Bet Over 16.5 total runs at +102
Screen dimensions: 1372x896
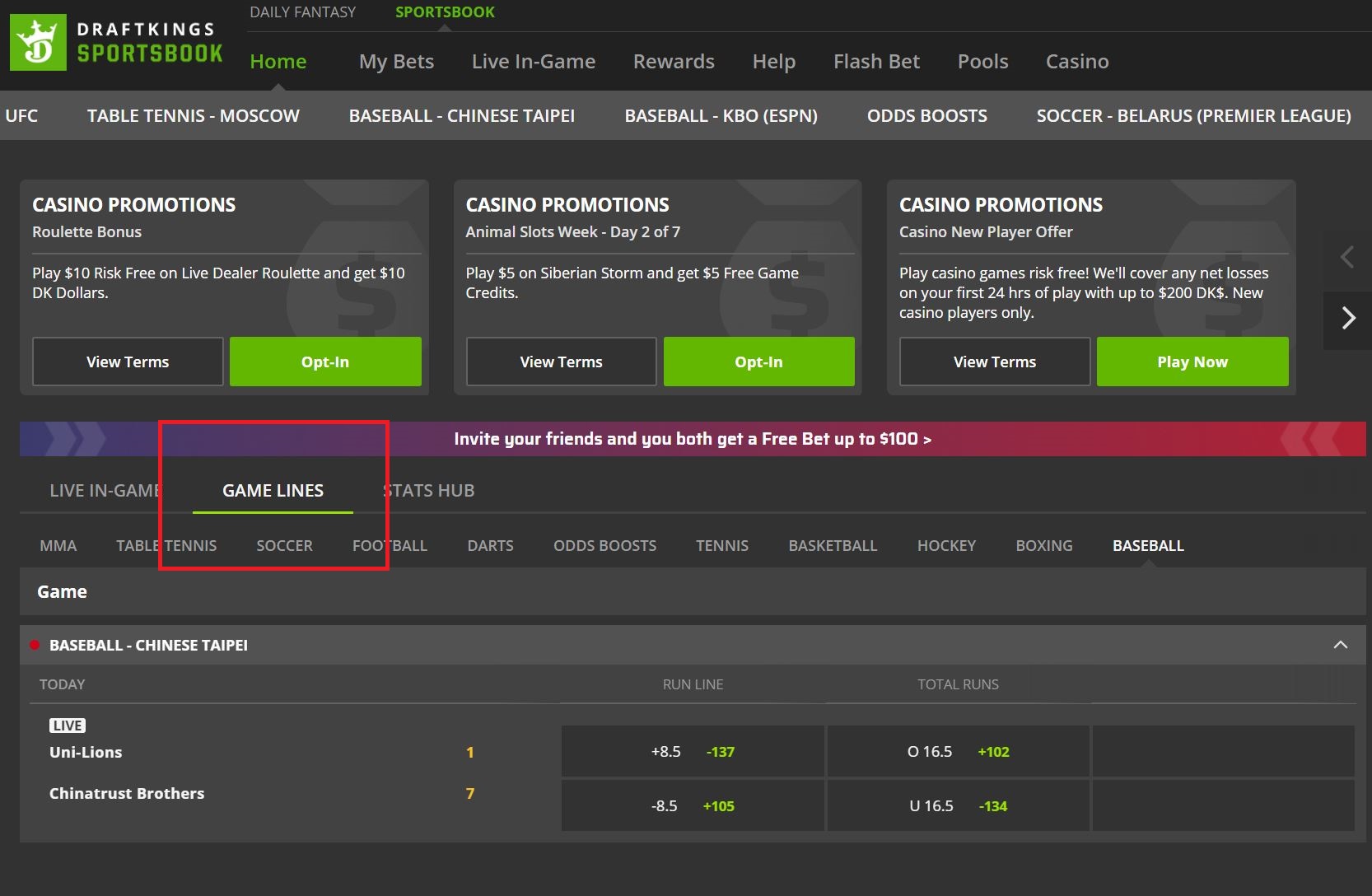coord(958,751)
